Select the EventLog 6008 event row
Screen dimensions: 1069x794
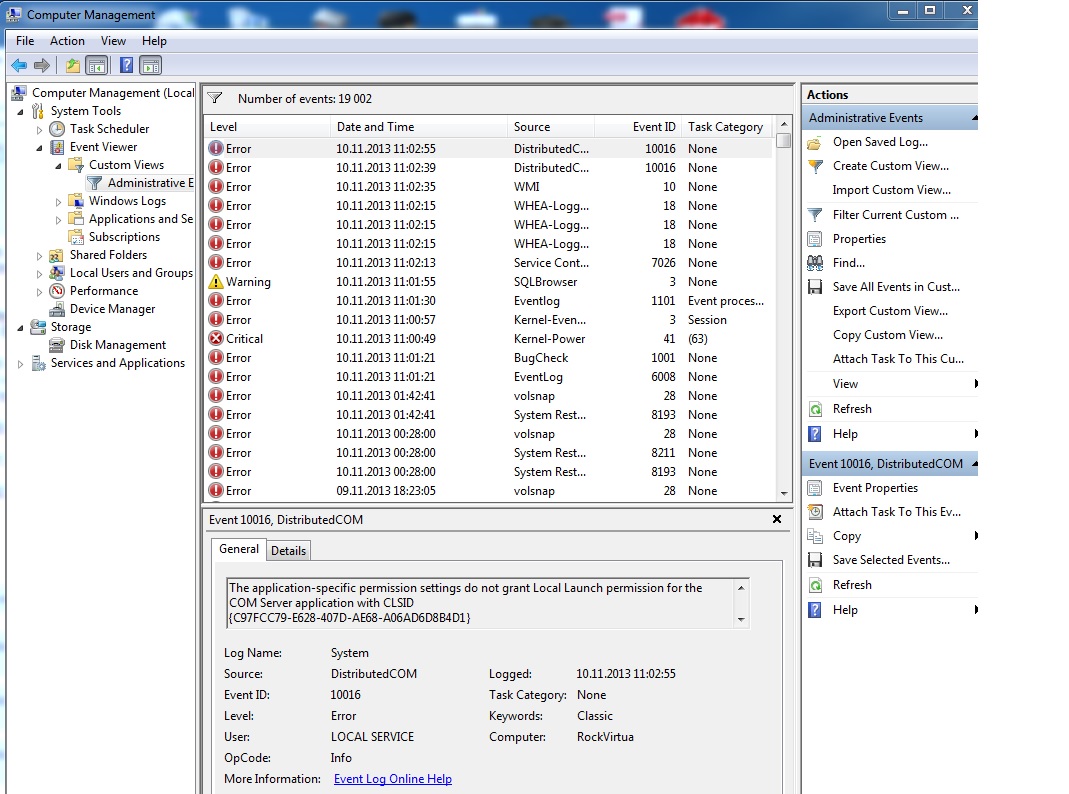[489, 376]
